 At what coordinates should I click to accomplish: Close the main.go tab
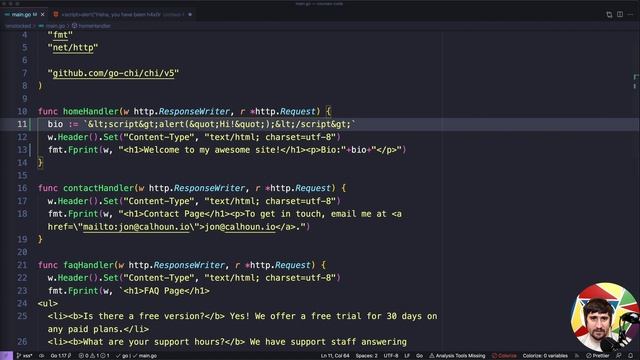point(43,14)
